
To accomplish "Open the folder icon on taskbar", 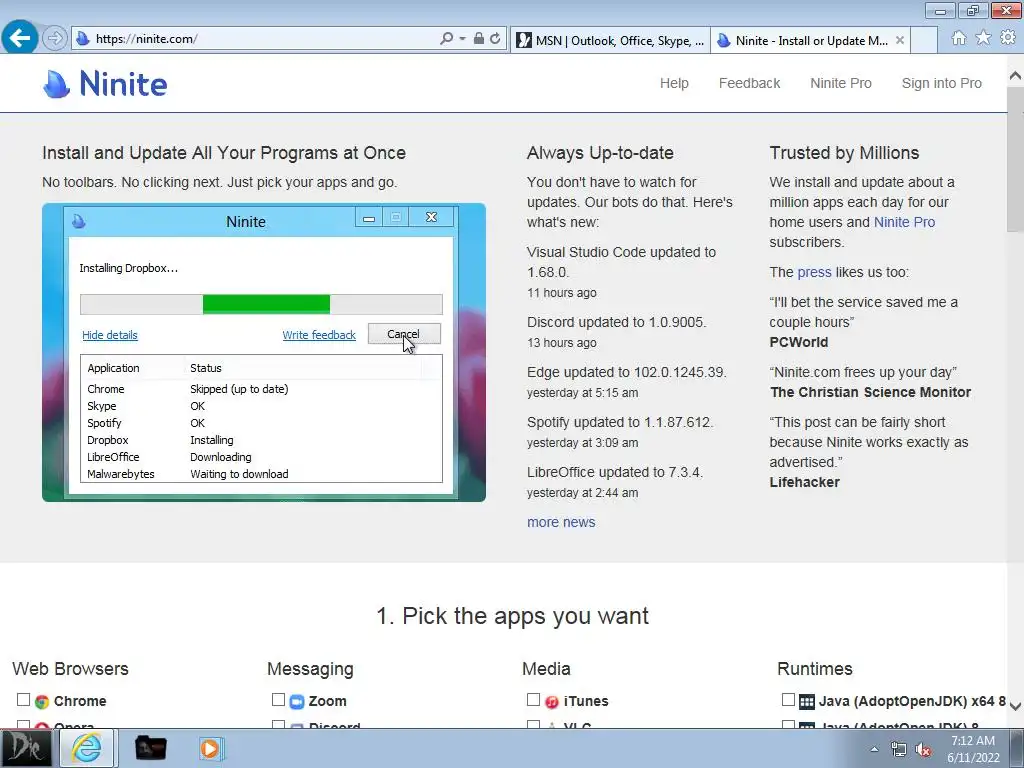I will click(150, 748).
